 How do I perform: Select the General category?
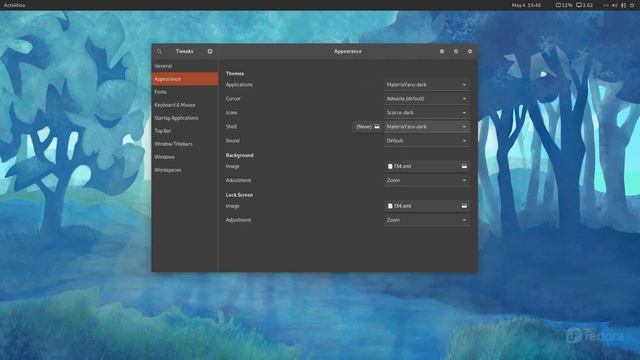pos(185,66)
